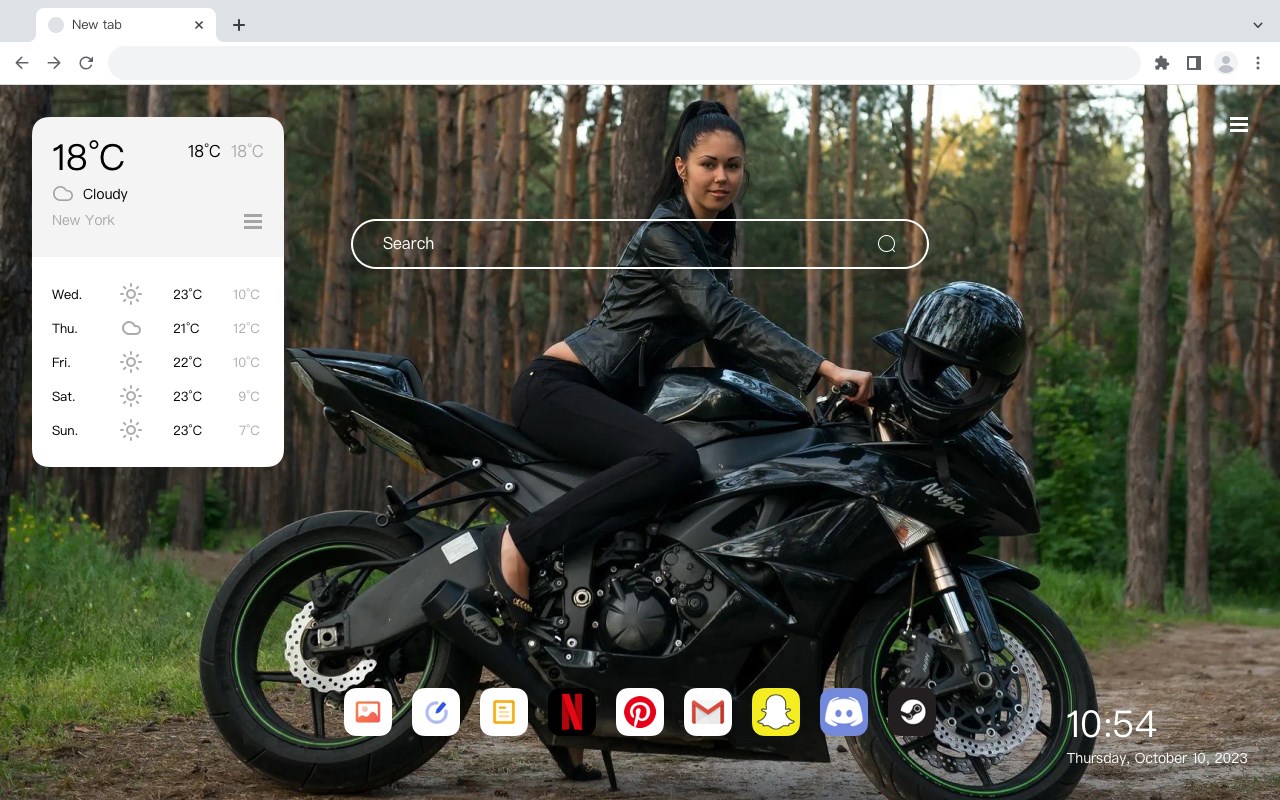The height and width of the screenshot is (800, 1280).
Task: Click the magnifier search icon
Action: [887, 244]
